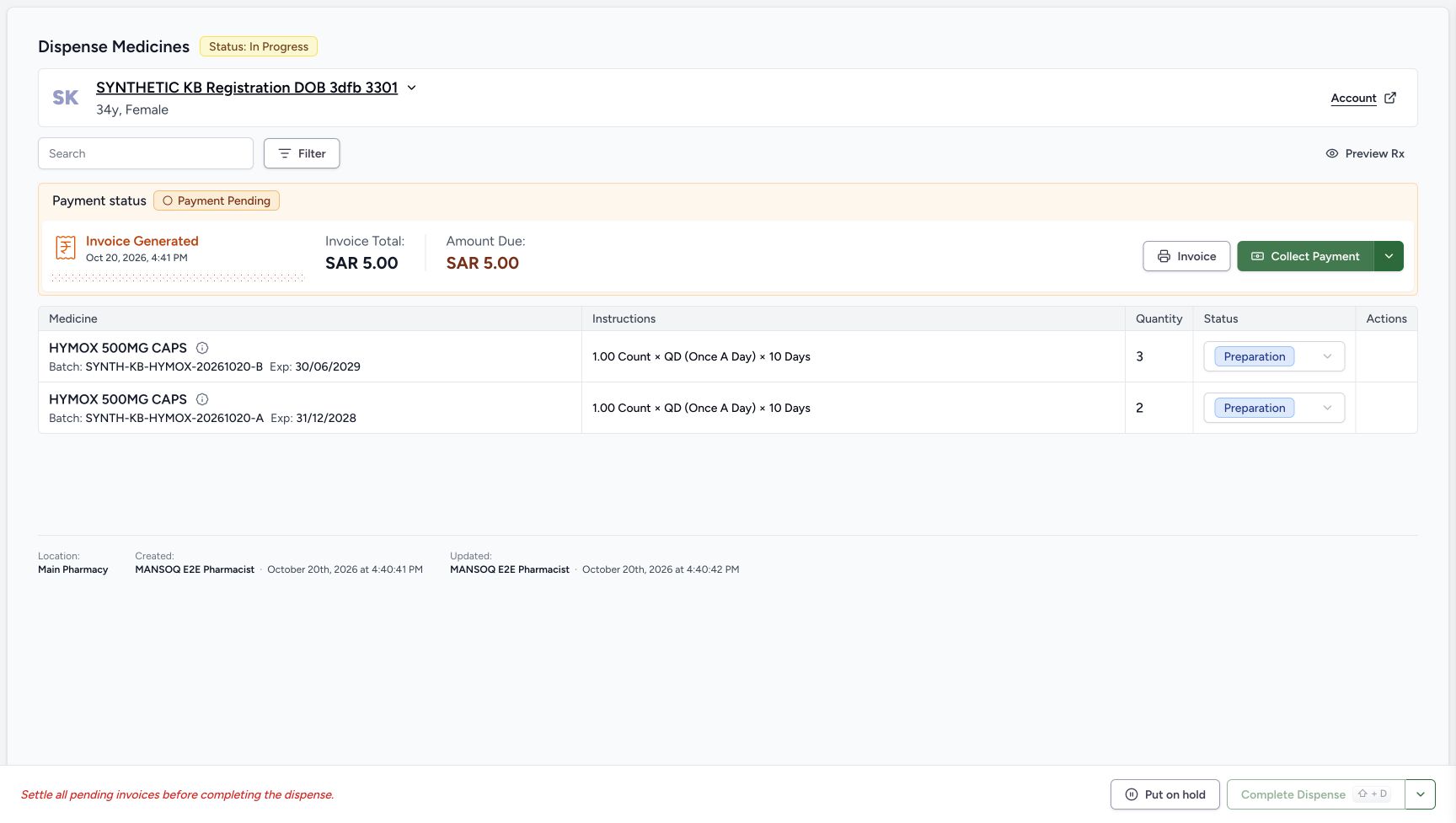The height and width of the screenshot is (823, 1456).
Task: Click the settle pending invoices warning
Action: point(178,794)
